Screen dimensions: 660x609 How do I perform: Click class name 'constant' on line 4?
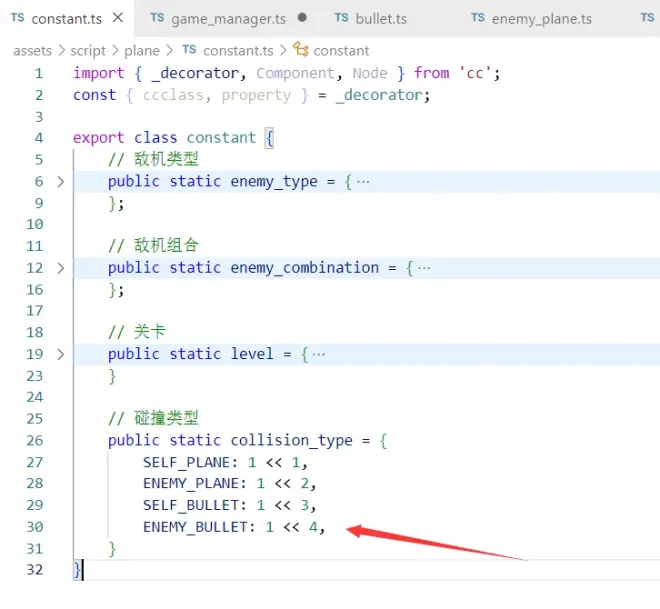coord(221,138)
